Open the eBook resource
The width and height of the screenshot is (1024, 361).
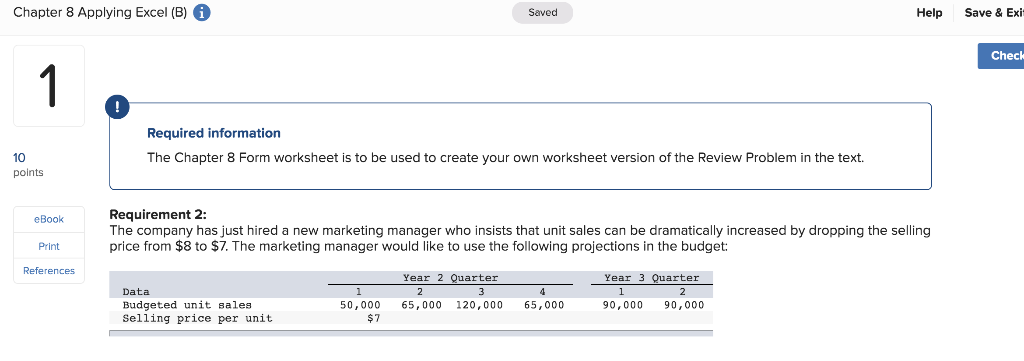point(49,219)
